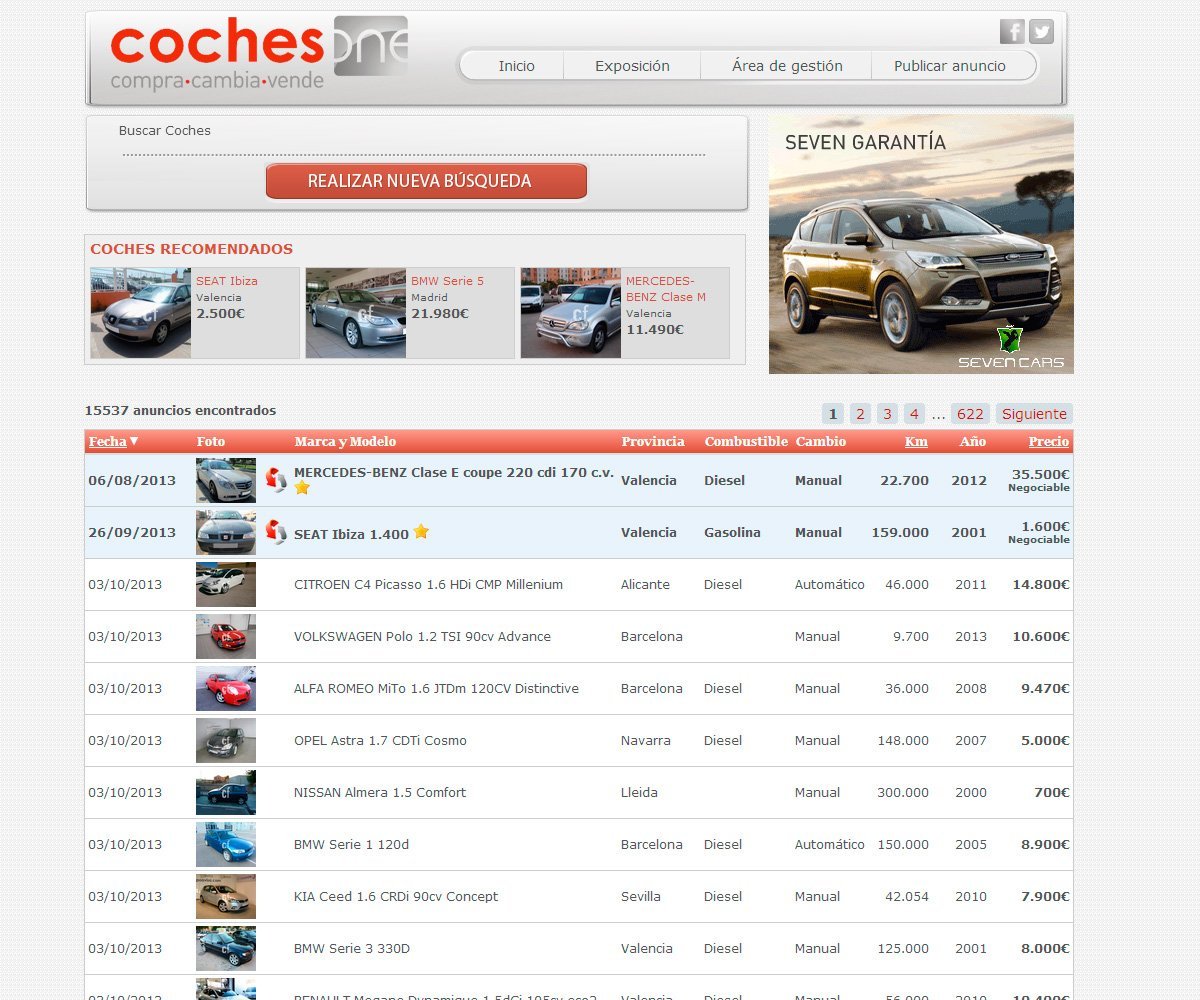The width and height of the screenshot is (1200, 1000).
Task: Go to results page 3
Action: pos(887,414)
